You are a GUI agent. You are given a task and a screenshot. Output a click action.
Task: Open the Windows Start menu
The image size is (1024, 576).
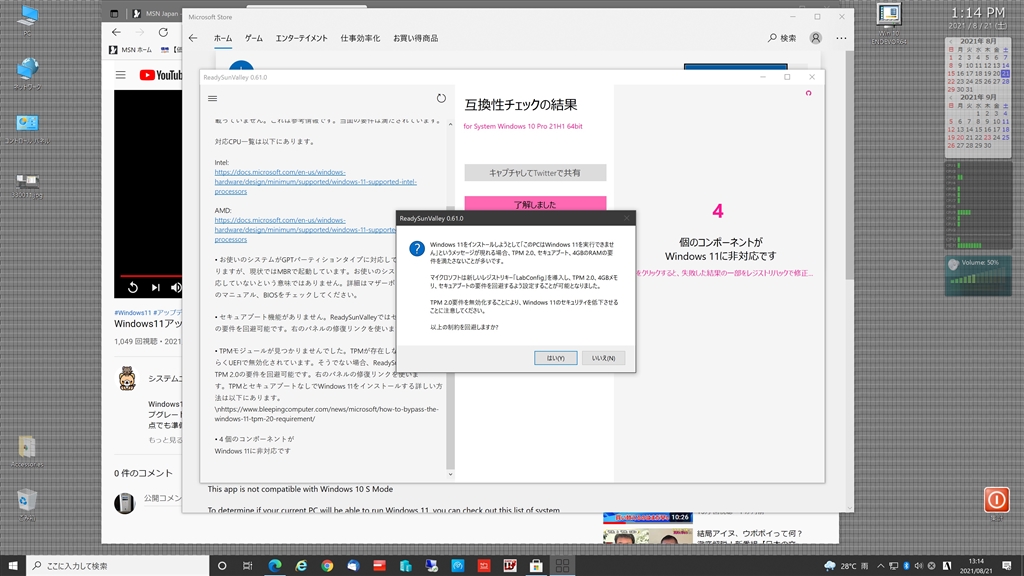click(13, 566)
